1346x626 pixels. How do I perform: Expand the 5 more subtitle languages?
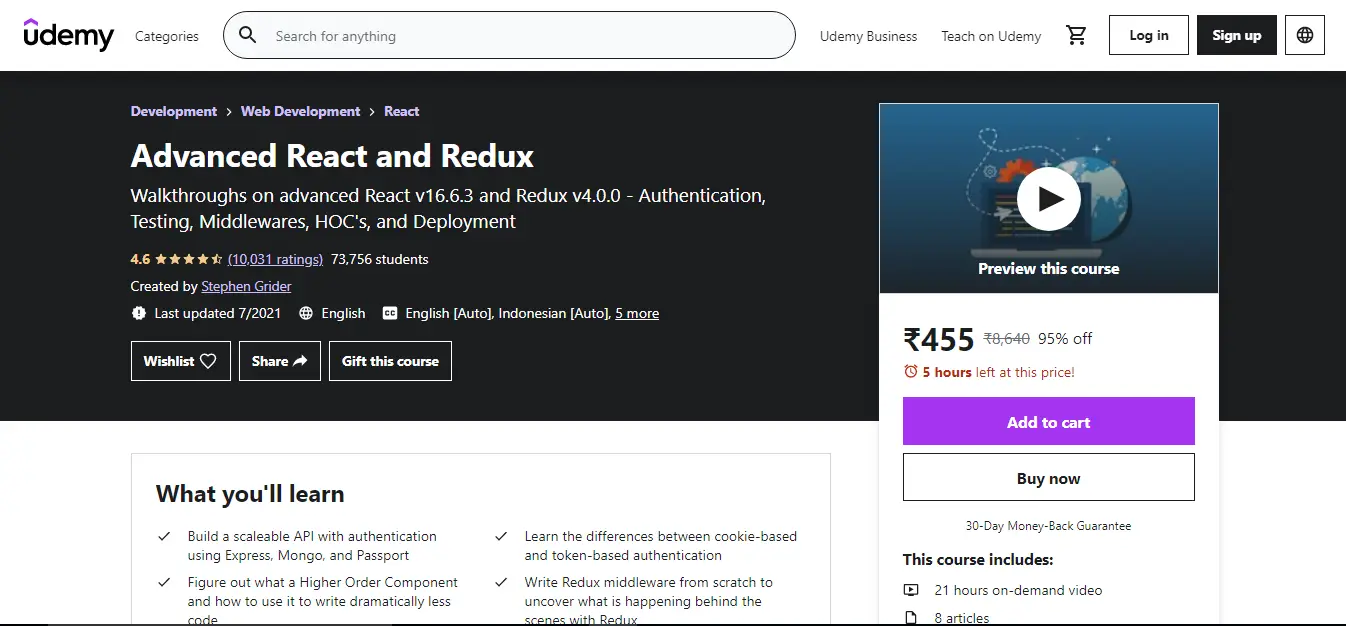tap(637, 313)
